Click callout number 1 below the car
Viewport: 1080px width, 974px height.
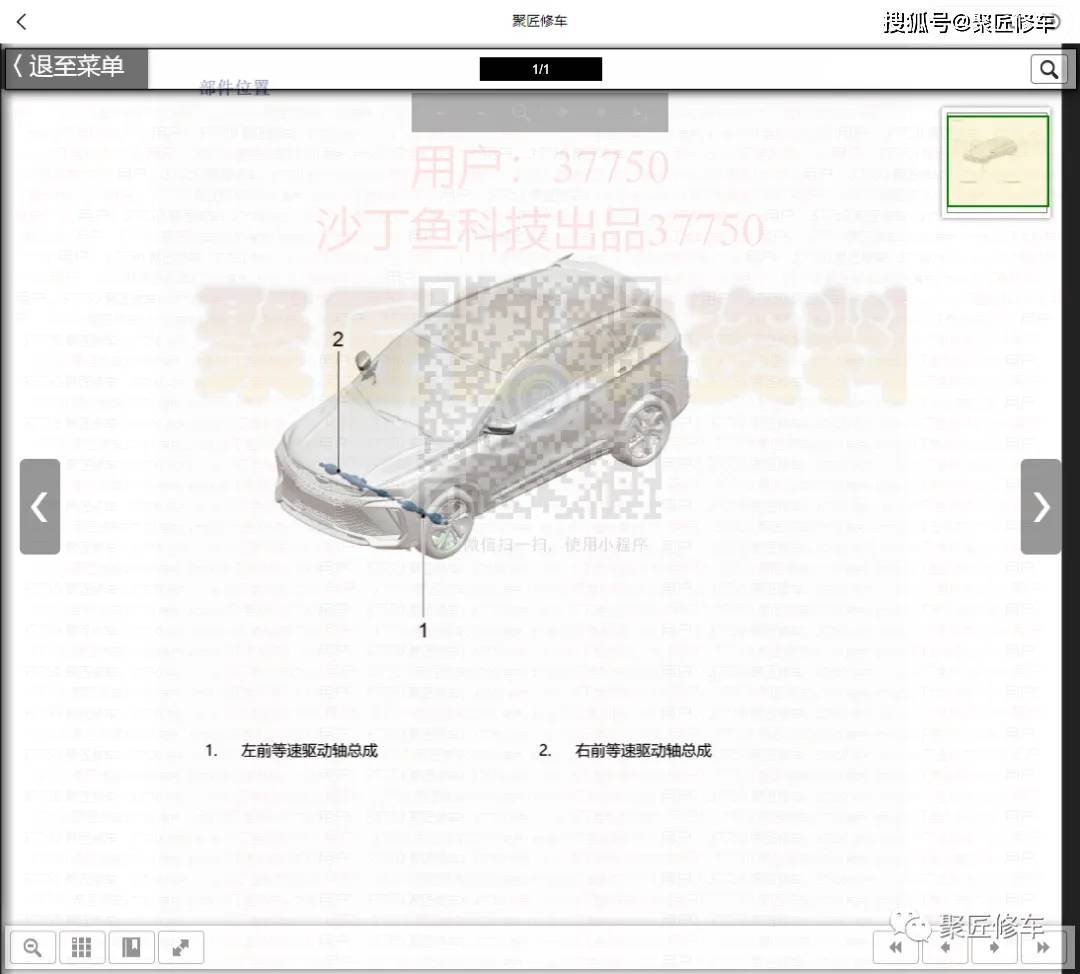point(424,630)
